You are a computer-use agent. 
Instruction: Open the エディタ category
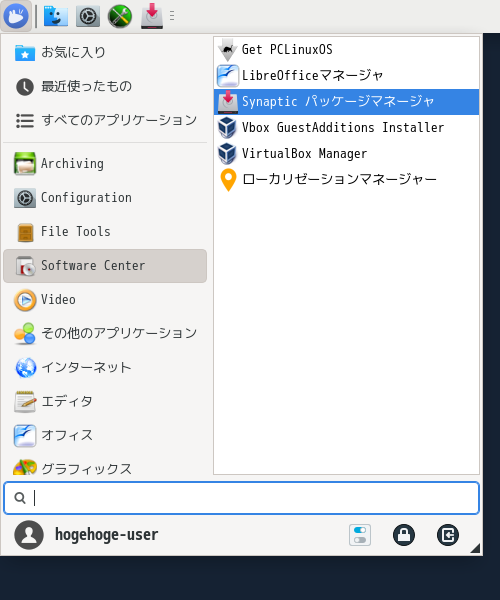(x=105, y=402)
